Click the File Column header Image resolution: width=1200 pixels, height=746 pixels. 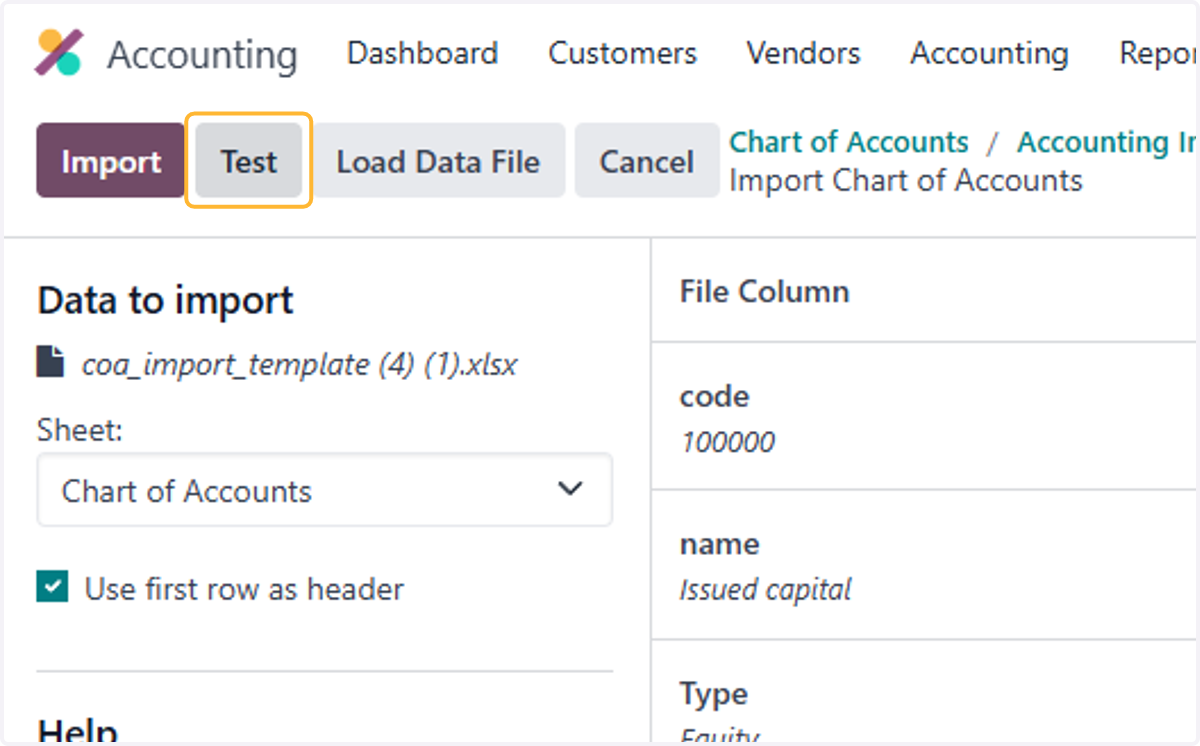[765, 291]
